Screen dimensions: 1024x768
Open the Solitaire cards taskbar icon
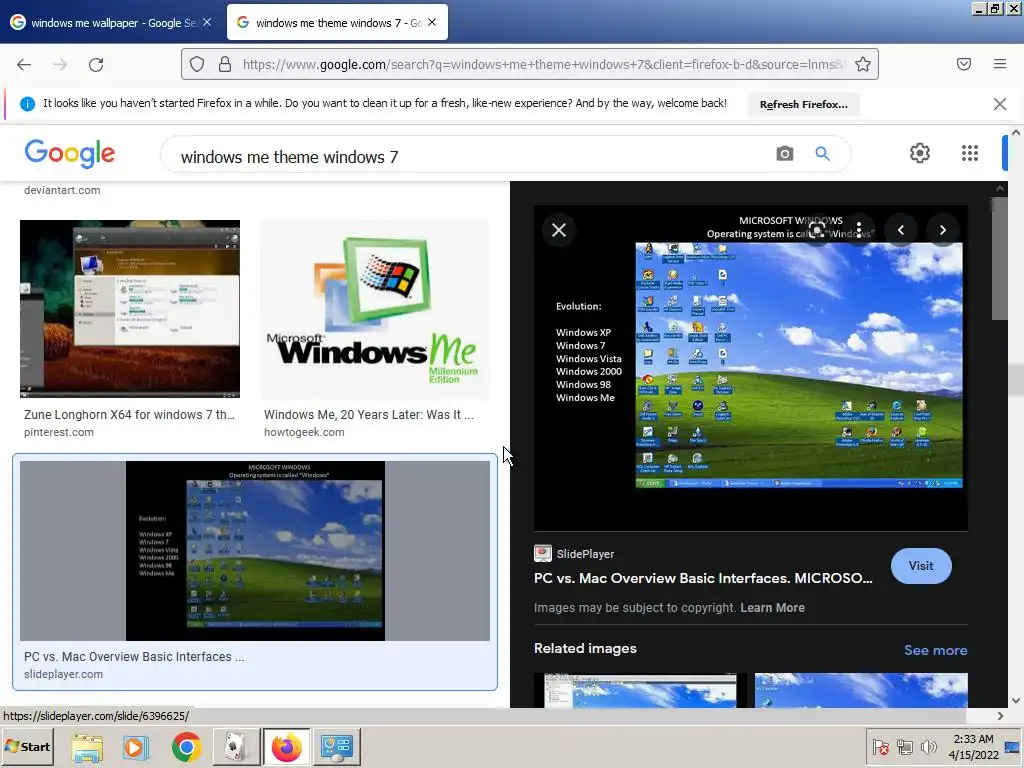pos(236,747)
